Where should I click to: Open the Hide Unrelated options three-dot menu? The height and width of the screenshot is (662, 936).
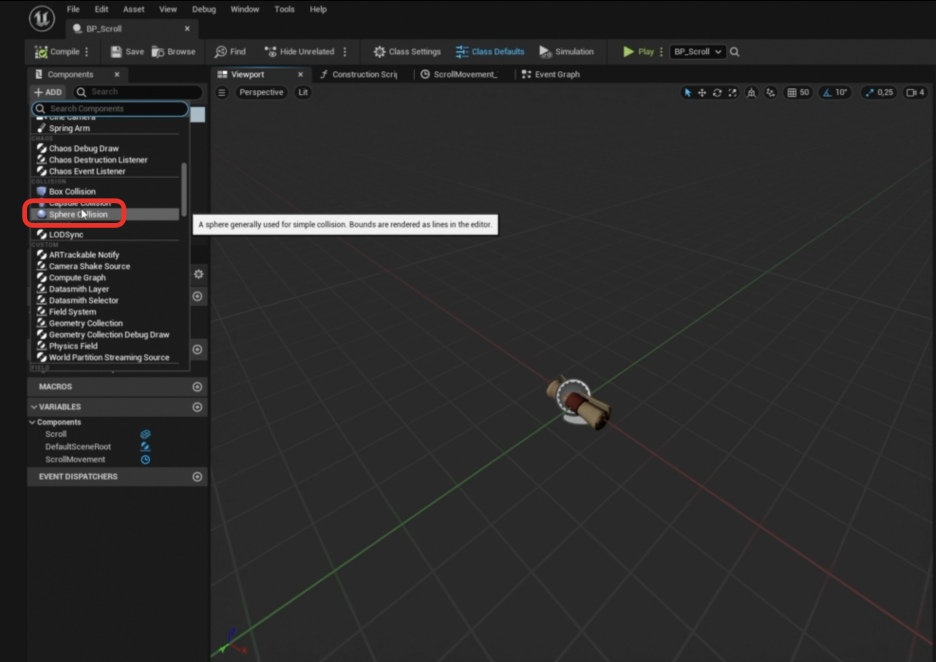pos(345,52)
